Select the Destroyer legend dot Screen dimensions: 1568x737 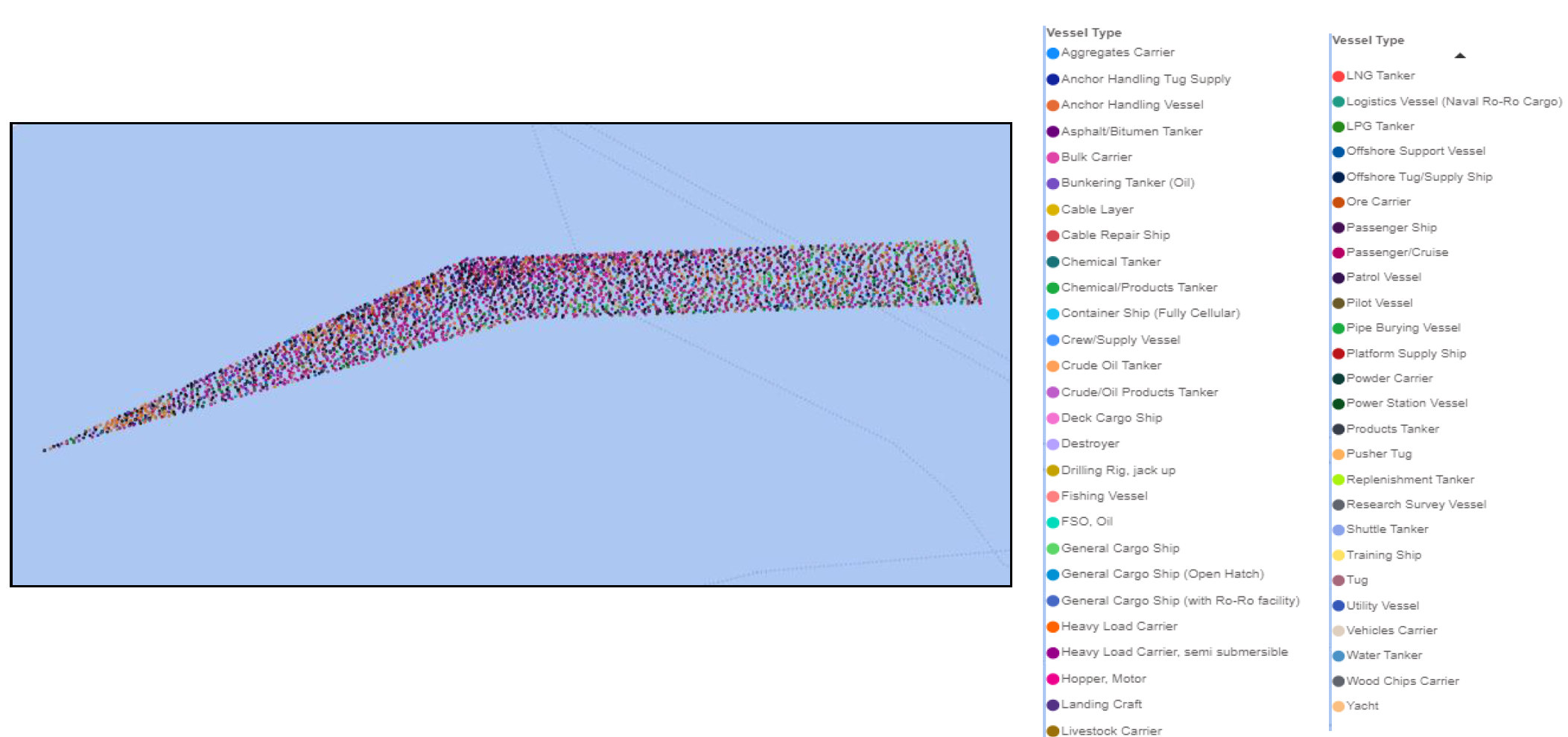[1053, 443]
